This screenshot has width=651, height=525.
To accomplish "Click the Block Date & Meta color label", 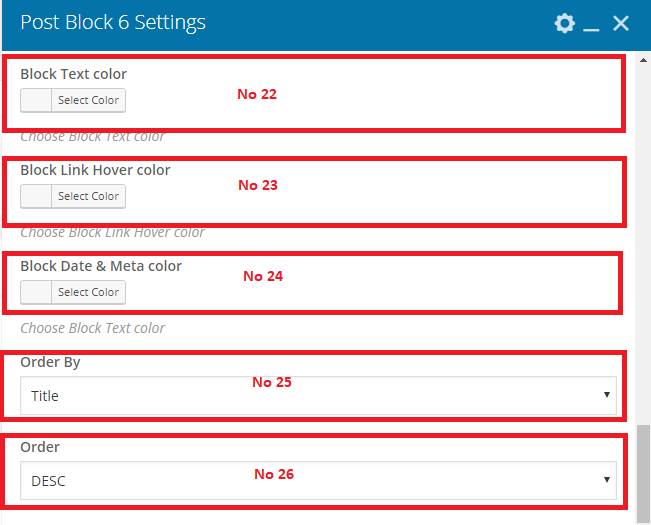I will pyautogui.click(x=101, y=266).
